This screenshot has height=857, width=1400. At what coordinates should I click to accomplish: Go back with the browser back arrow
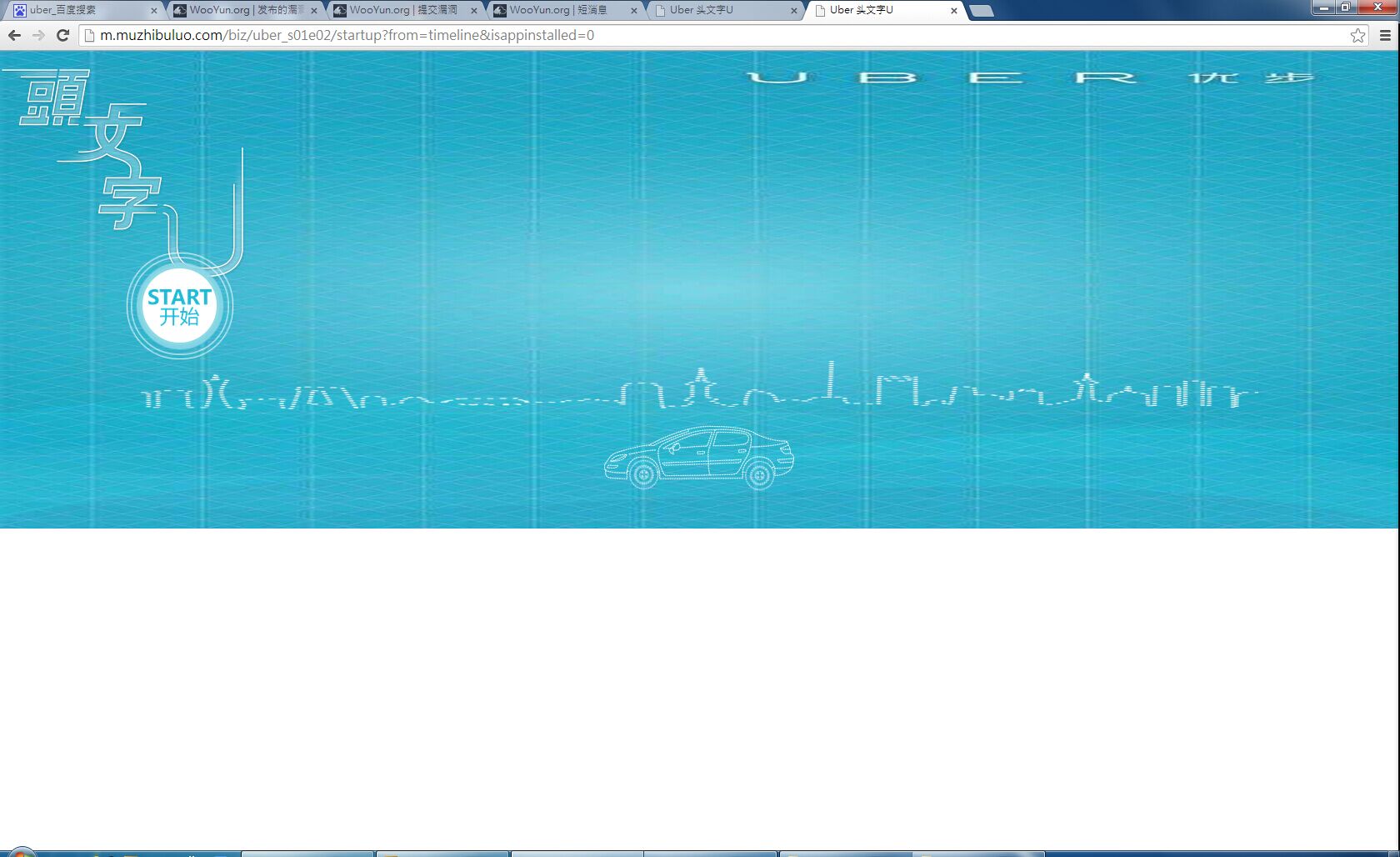pos(14,35)
